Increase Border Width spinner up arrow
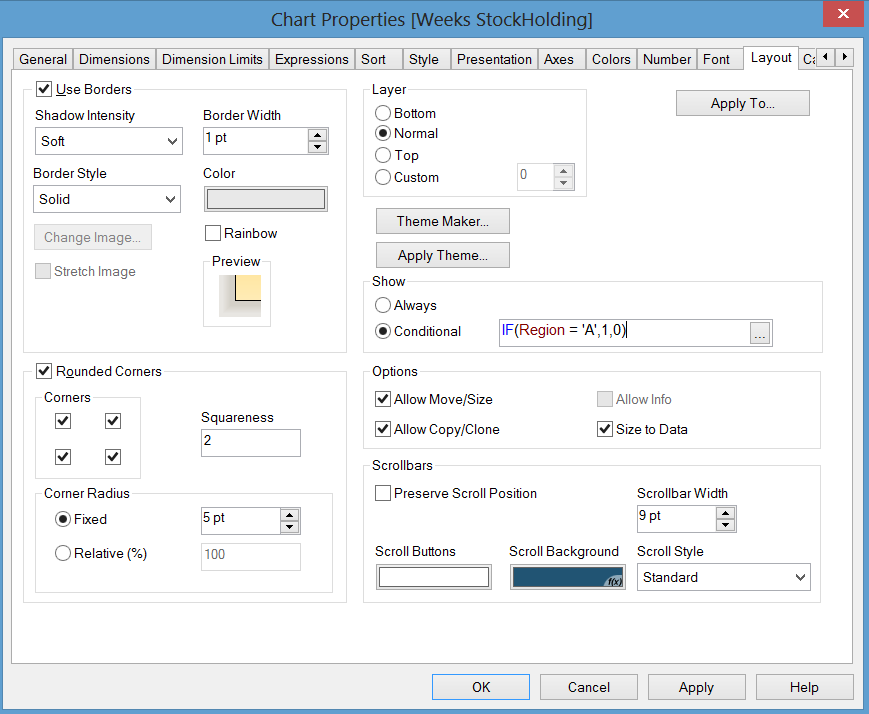 pyautogui.click(x=318, y=135)
